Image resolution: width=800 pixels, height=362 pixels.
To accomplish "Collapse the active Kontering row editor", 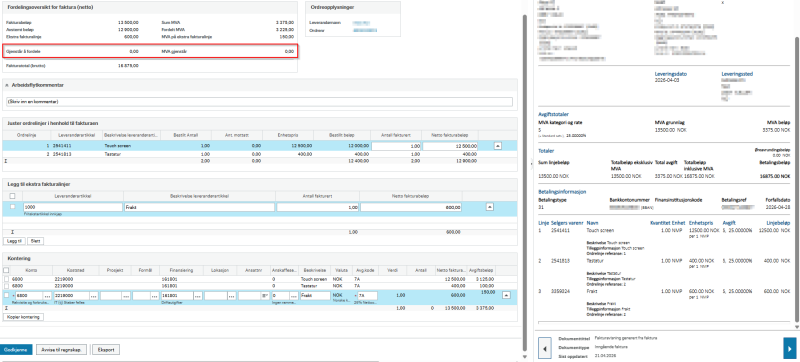I will click(x=506, y=295).
